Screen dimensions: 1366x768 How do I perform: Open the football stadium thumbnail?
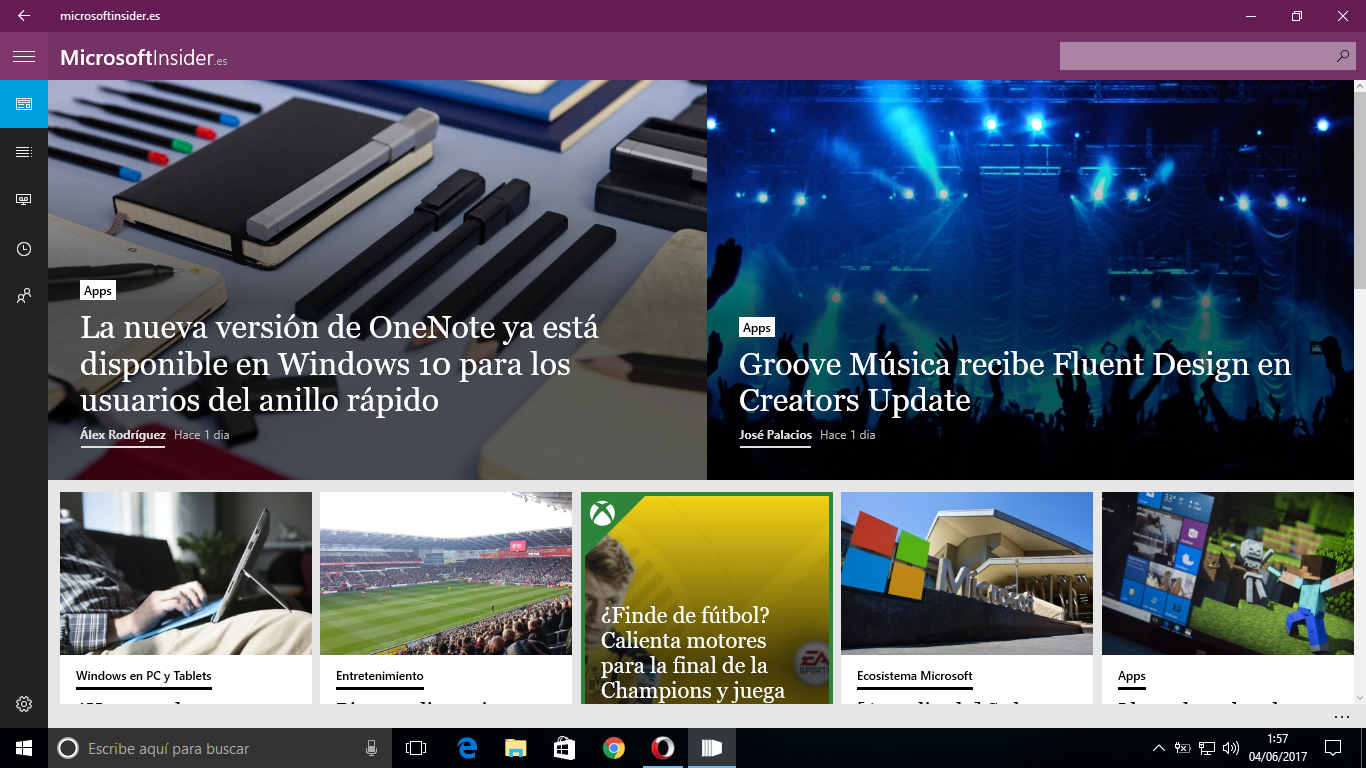446,573
